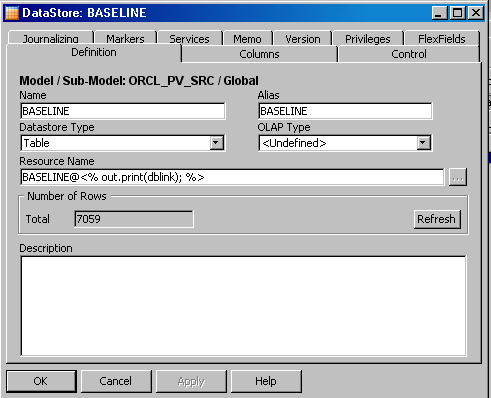Switch to the Privileges tab
This screenshot has width=491, height=398.
368,39
